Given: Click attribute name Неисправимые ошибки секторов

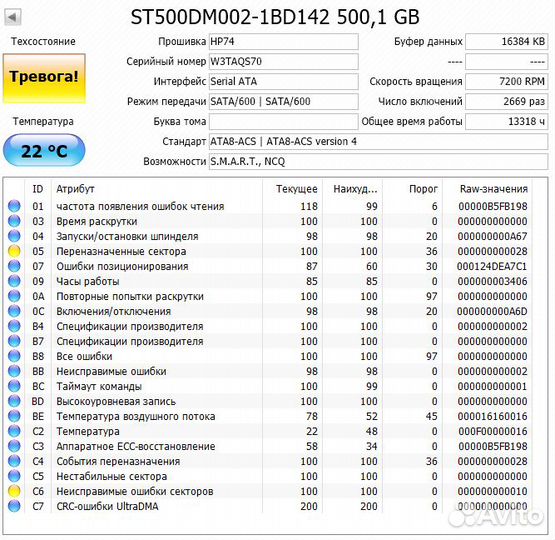Looking at the screenshot, I should 135,492.
